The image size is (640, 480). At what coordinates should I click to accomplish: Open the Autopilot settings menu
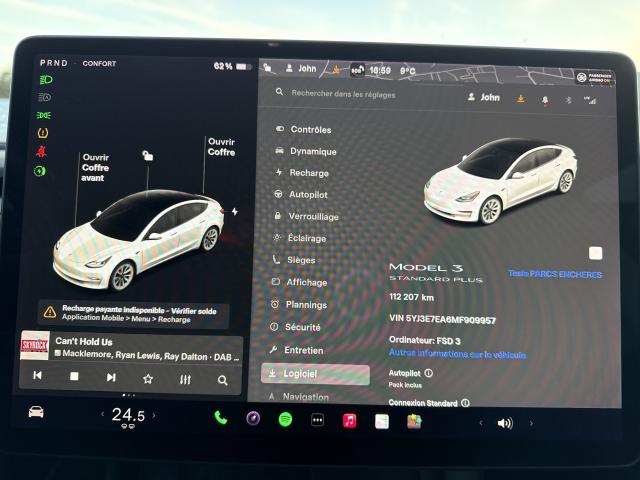[x=310, y=194]
